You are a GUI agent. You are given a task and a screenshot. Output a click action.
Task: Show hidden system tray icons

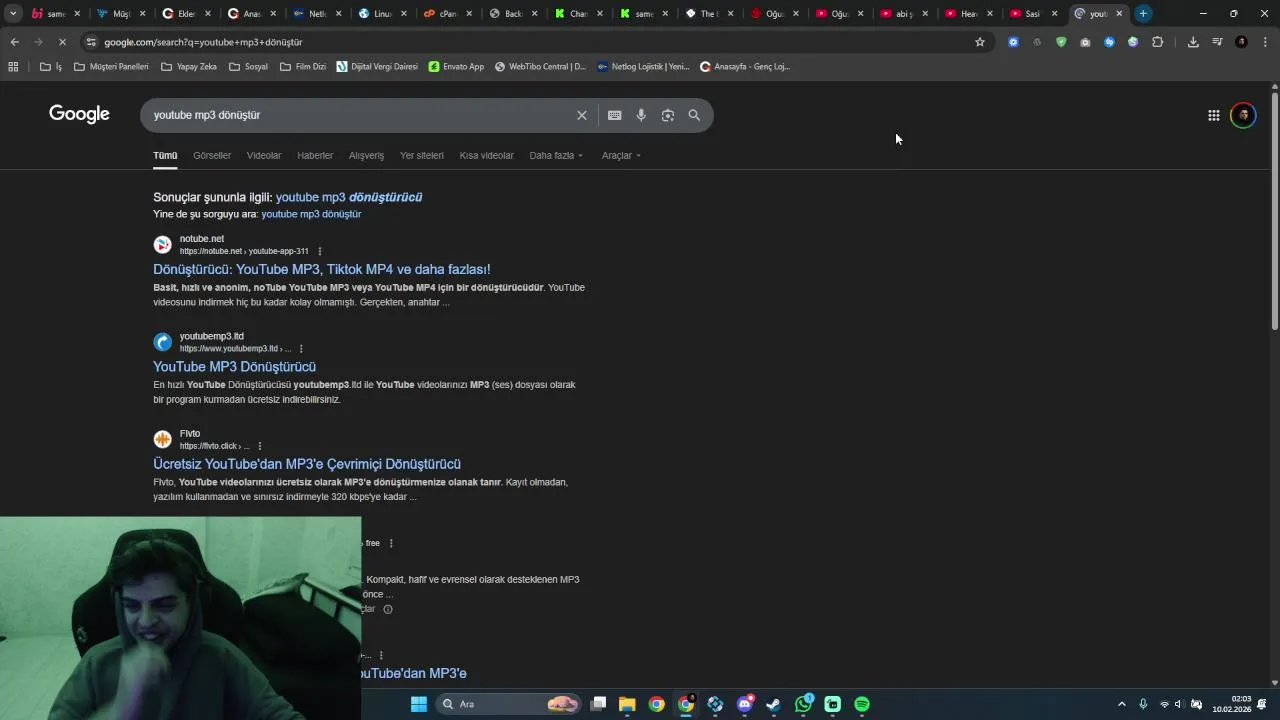(1121, 704)
